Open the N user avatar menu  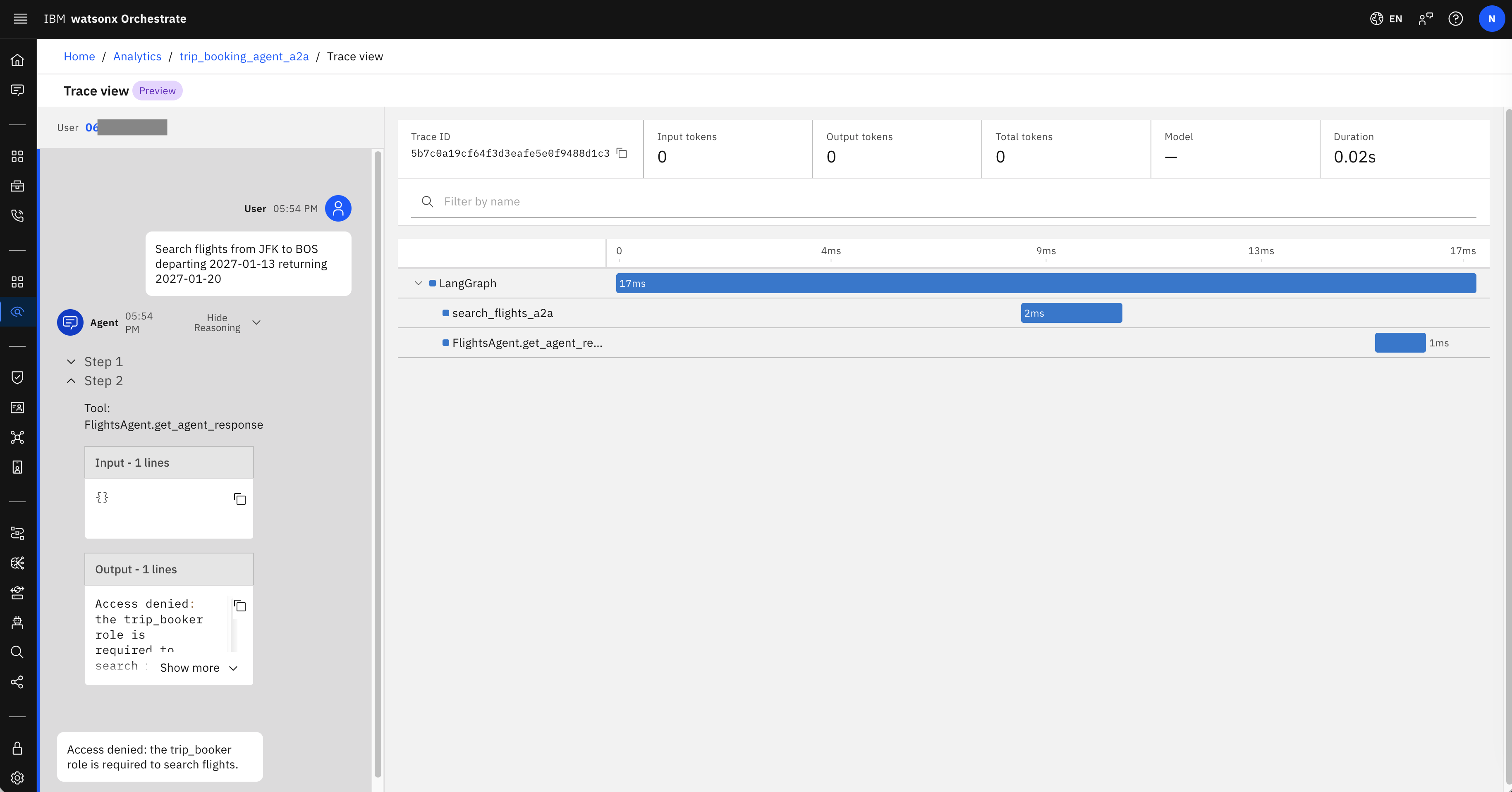[1491, 19]
